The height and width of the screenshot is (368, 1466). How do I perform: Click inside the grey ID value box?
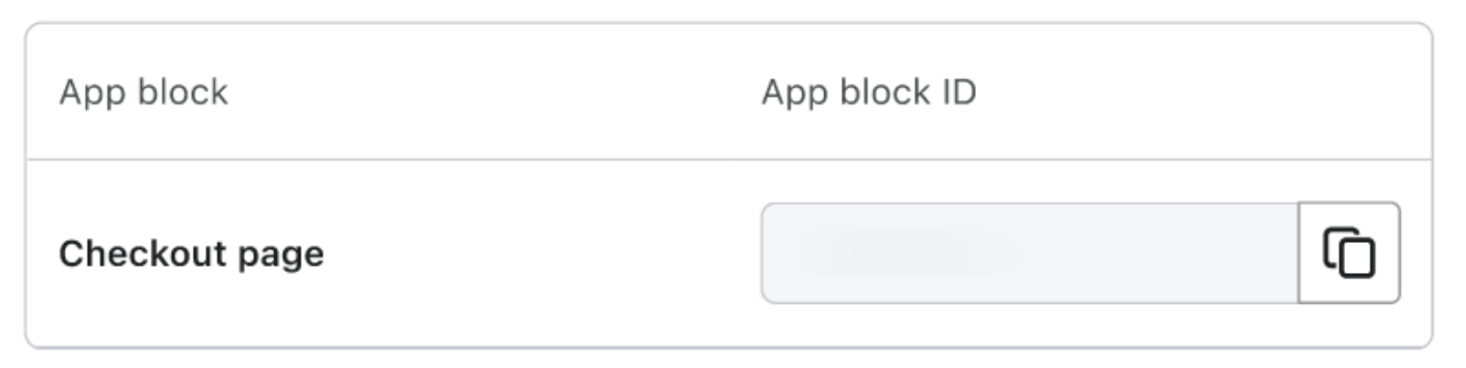tap(1030, 253)
